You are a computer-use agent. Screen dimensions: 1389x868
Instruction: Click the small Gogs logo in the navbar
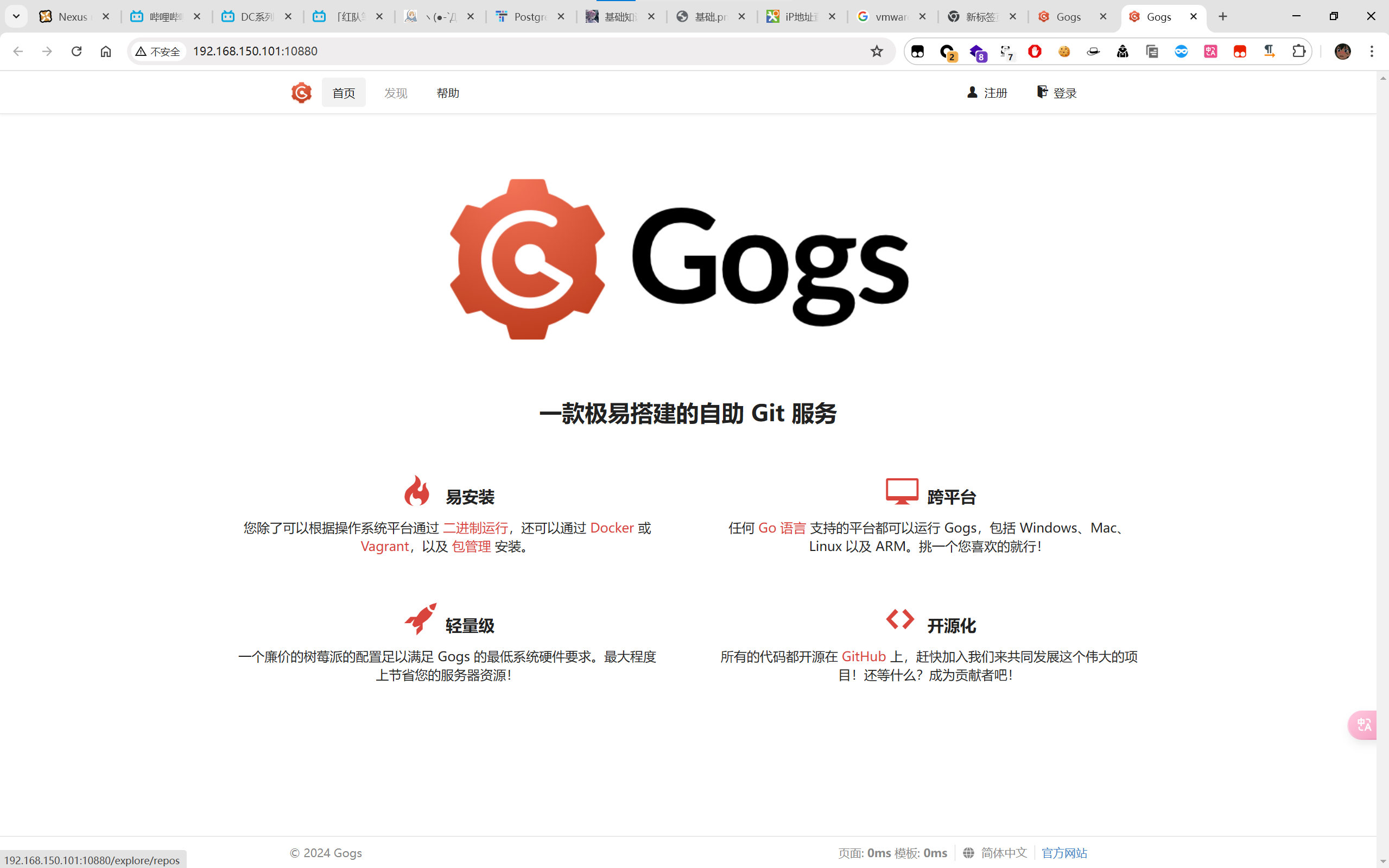point(301,92)
